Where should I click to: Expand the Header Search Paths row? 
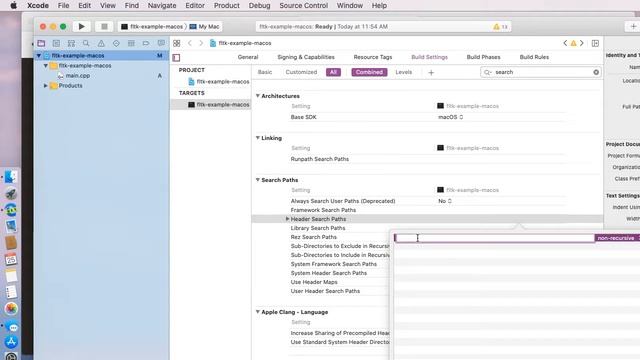(287, 219)
